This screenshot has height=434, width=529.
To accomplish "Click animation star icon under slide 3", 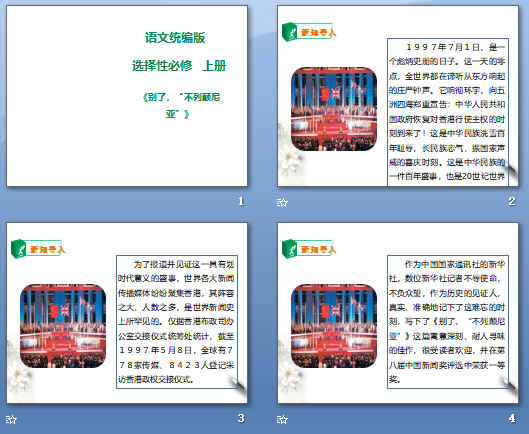I will point(11,419).
